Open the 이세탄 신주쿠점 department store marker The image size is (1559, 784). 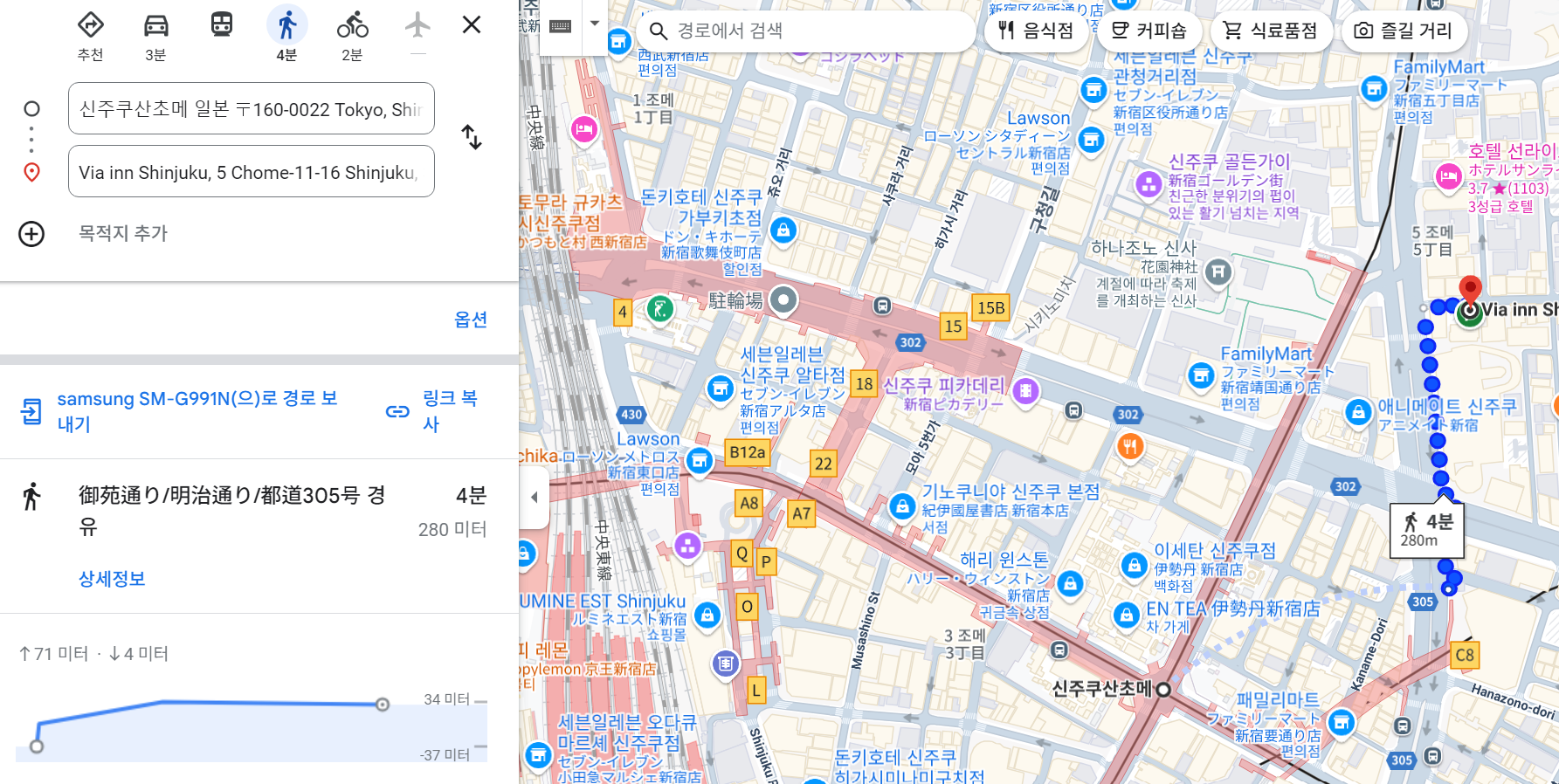tap(1134, 566)
